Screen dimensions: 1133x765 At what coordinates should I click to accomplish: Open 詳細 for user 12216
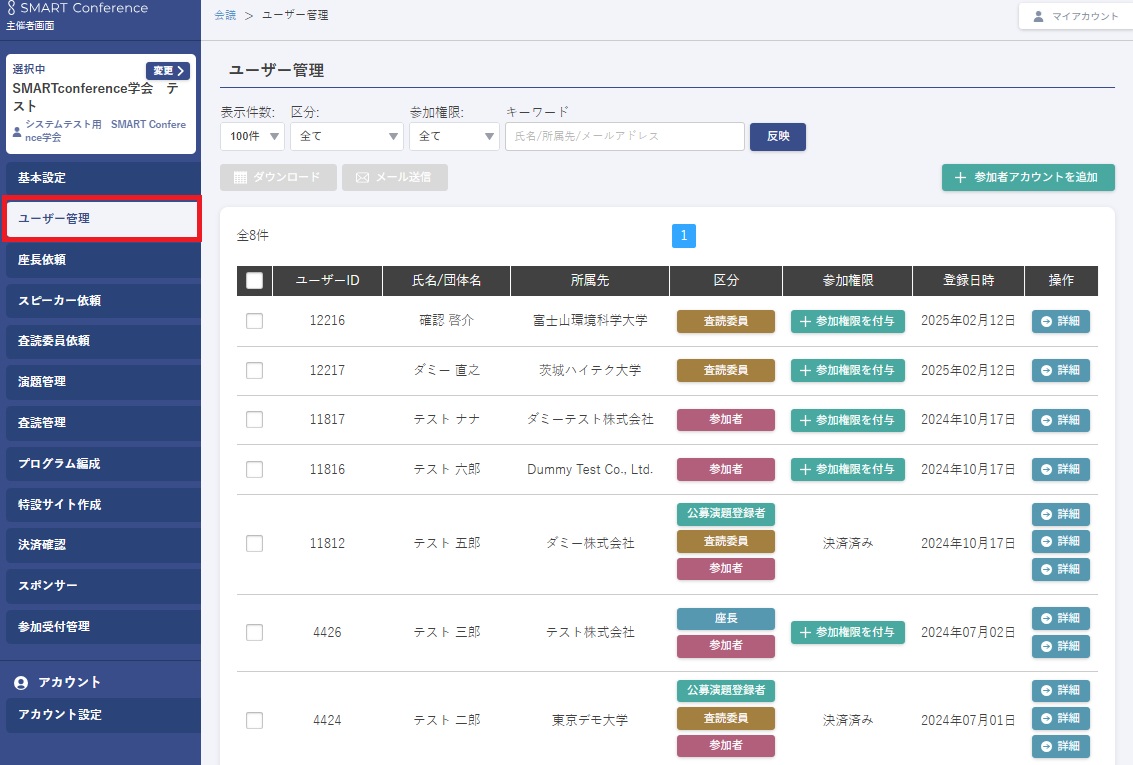tap(1061, 321)
